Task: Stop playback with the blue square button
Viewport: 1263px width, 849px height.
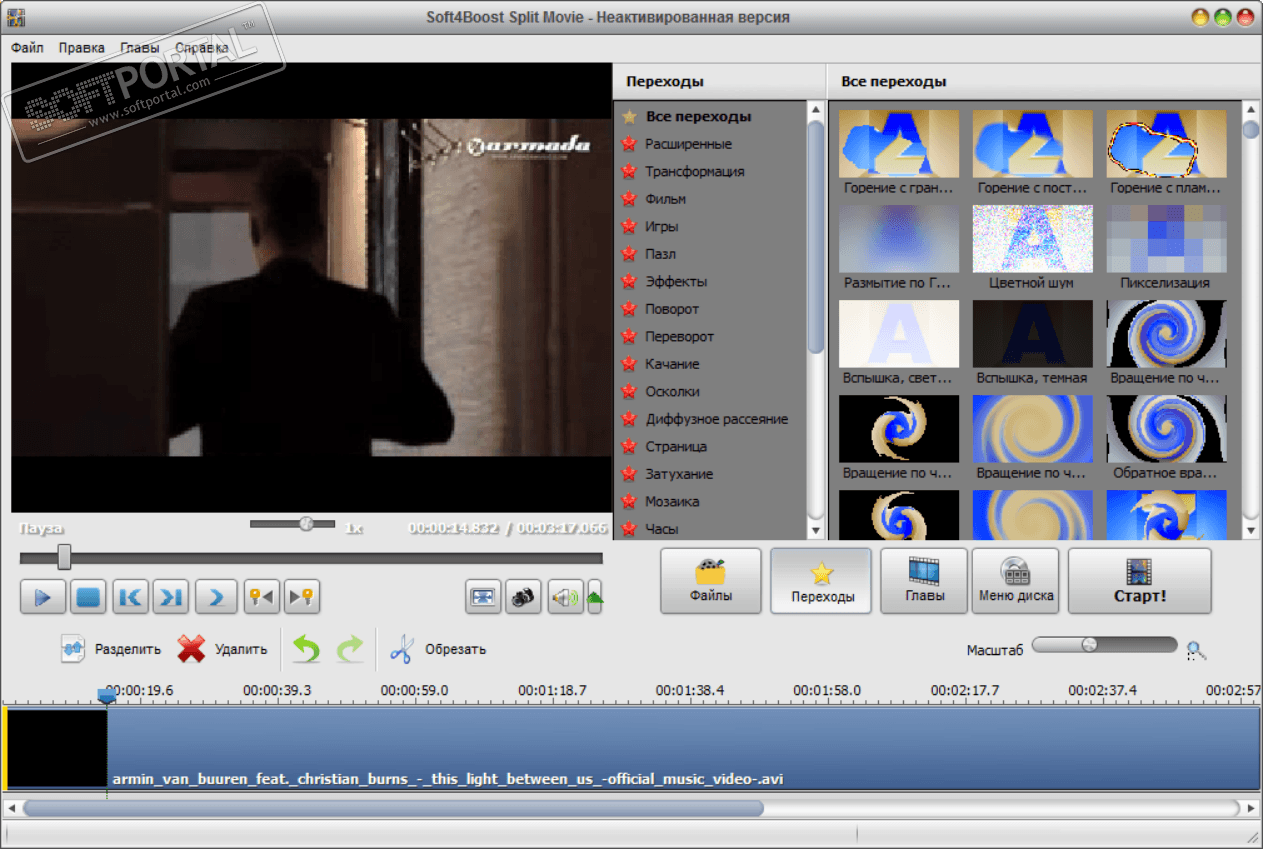Action: pos(89,597)
